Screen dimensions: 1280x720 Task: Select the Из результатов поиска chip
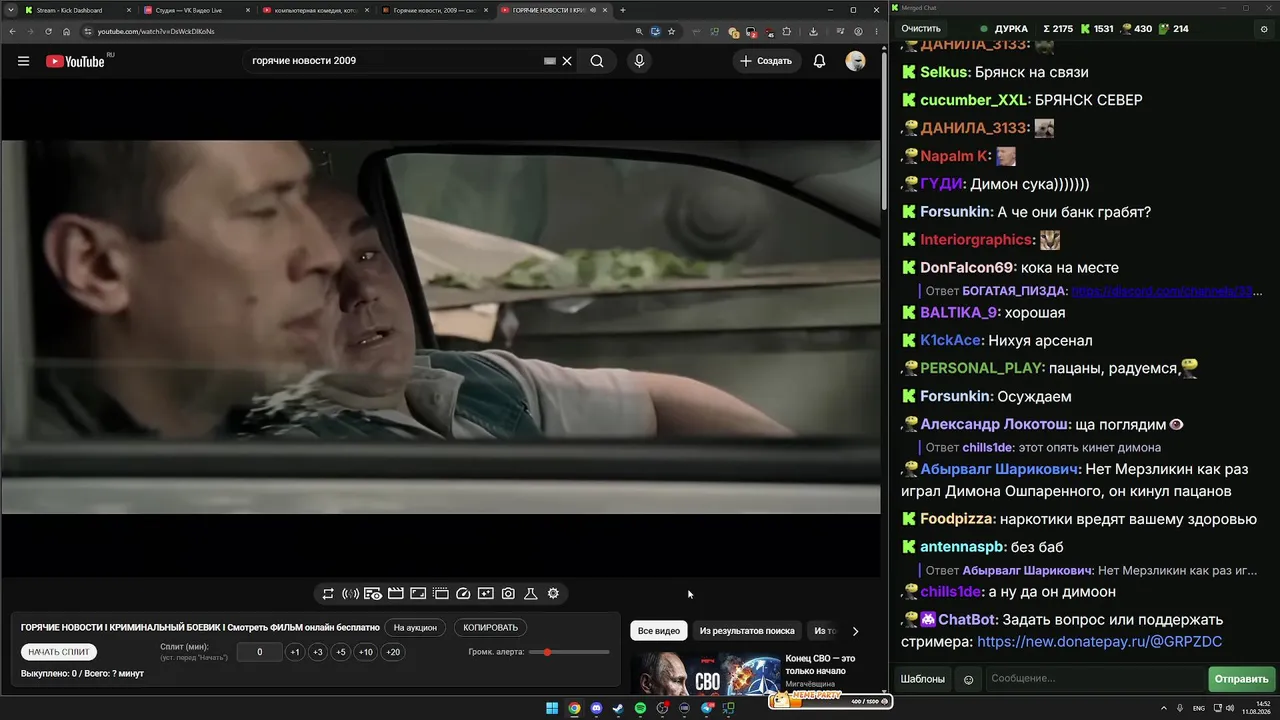[x=747, y=631]
